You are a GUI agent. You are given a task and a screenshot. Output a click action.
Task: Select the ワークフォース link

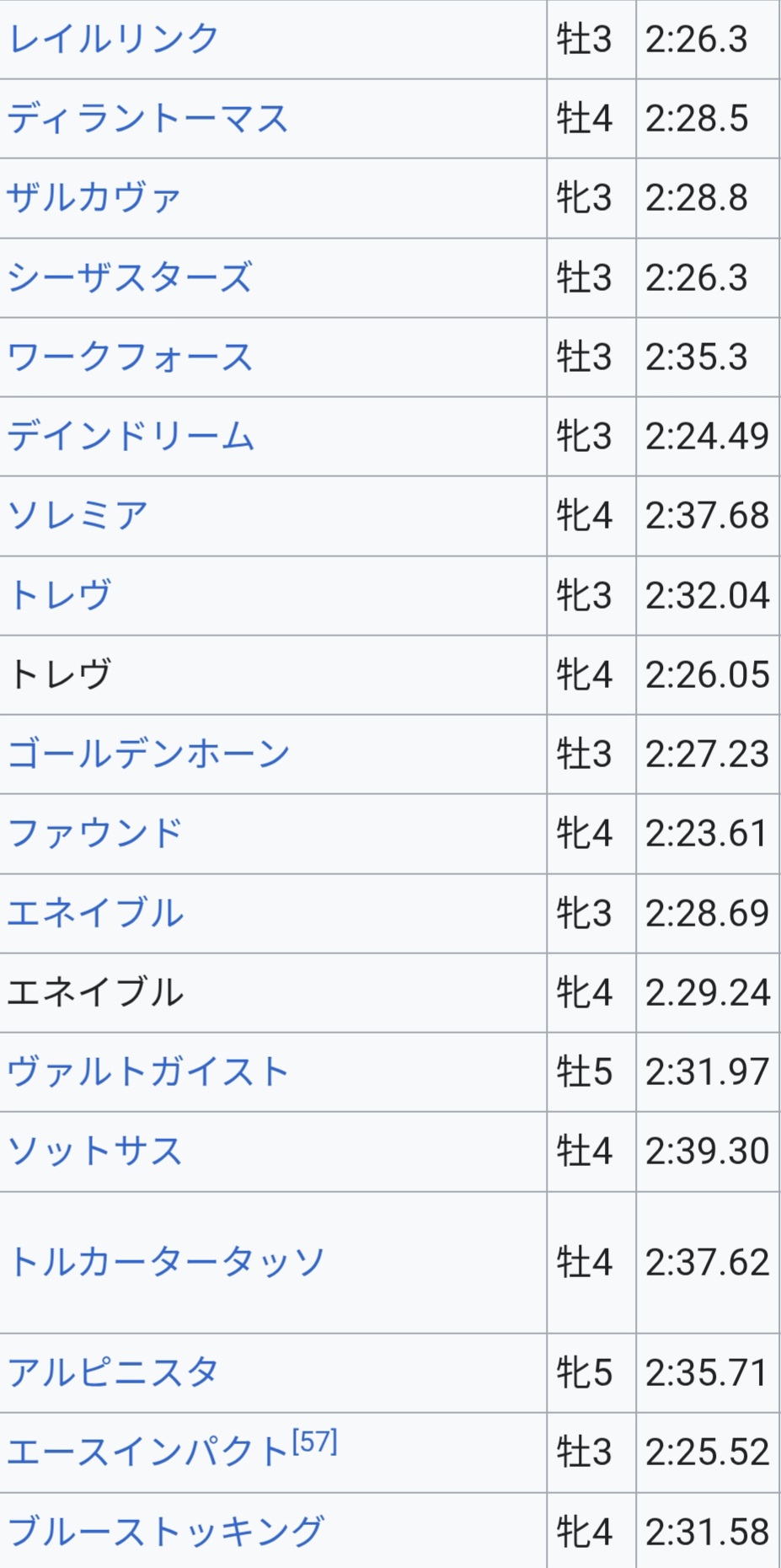click(x=130, y=357)
